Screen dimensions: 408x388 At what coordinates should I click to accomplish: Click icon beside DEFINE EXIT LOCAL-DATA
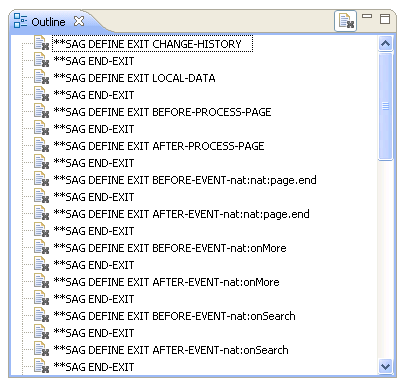point(42,78)
